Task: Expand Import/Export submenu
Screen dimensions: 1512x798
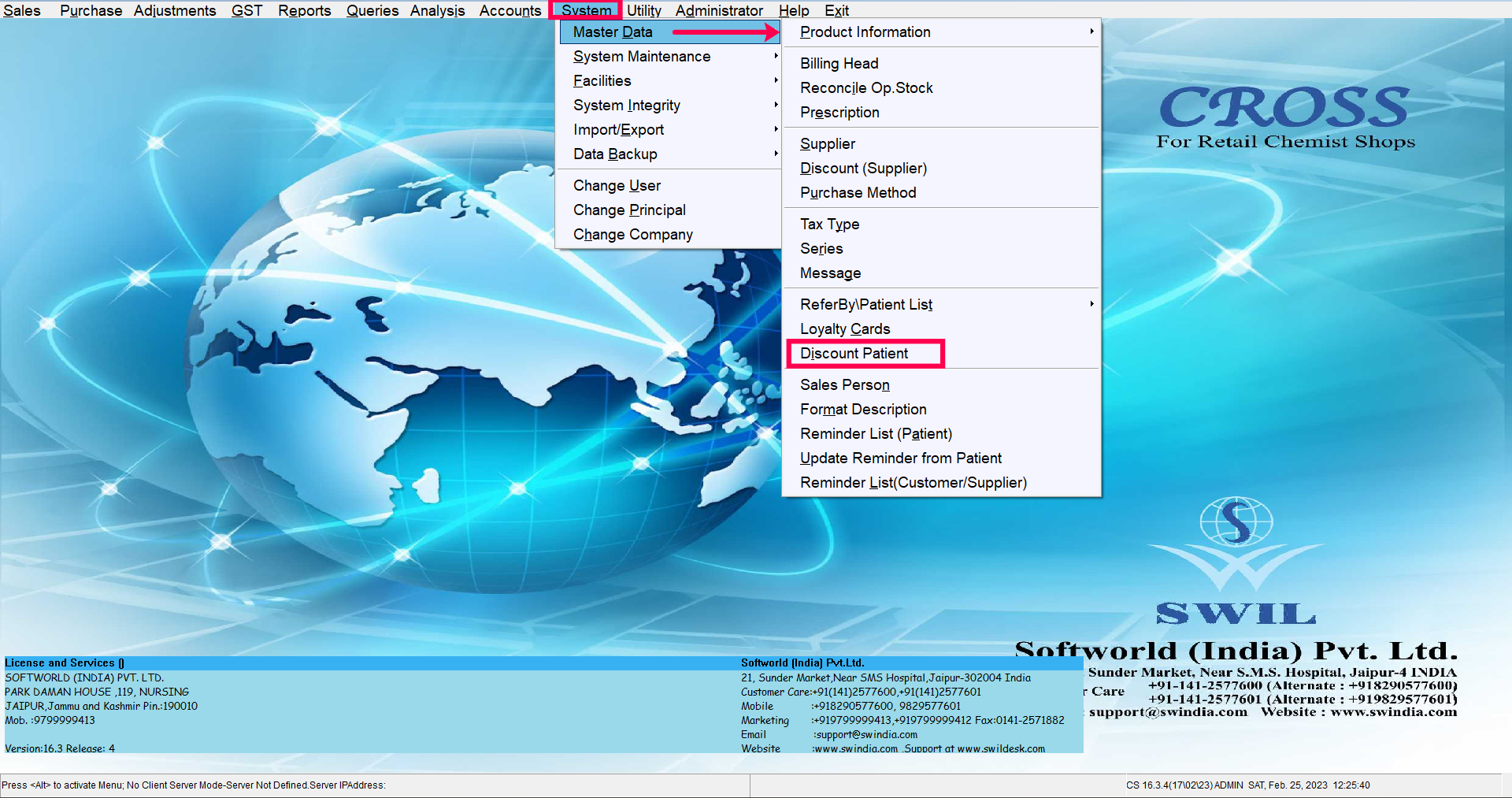Action: (x=669, y=130)
